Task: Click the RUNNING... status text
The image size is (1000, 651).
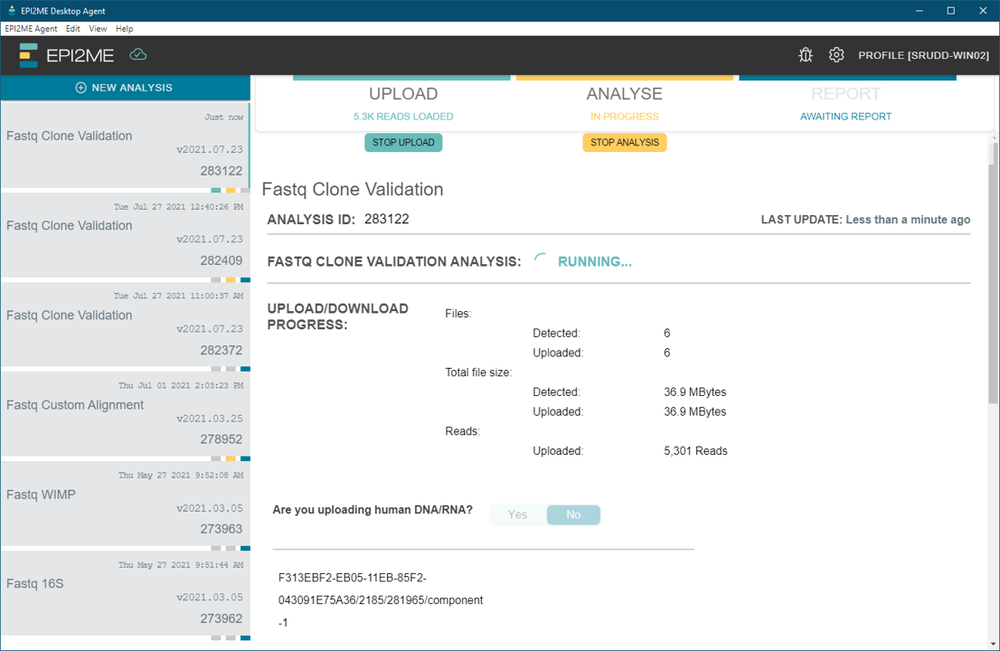Action: click(x=594, y=261)
